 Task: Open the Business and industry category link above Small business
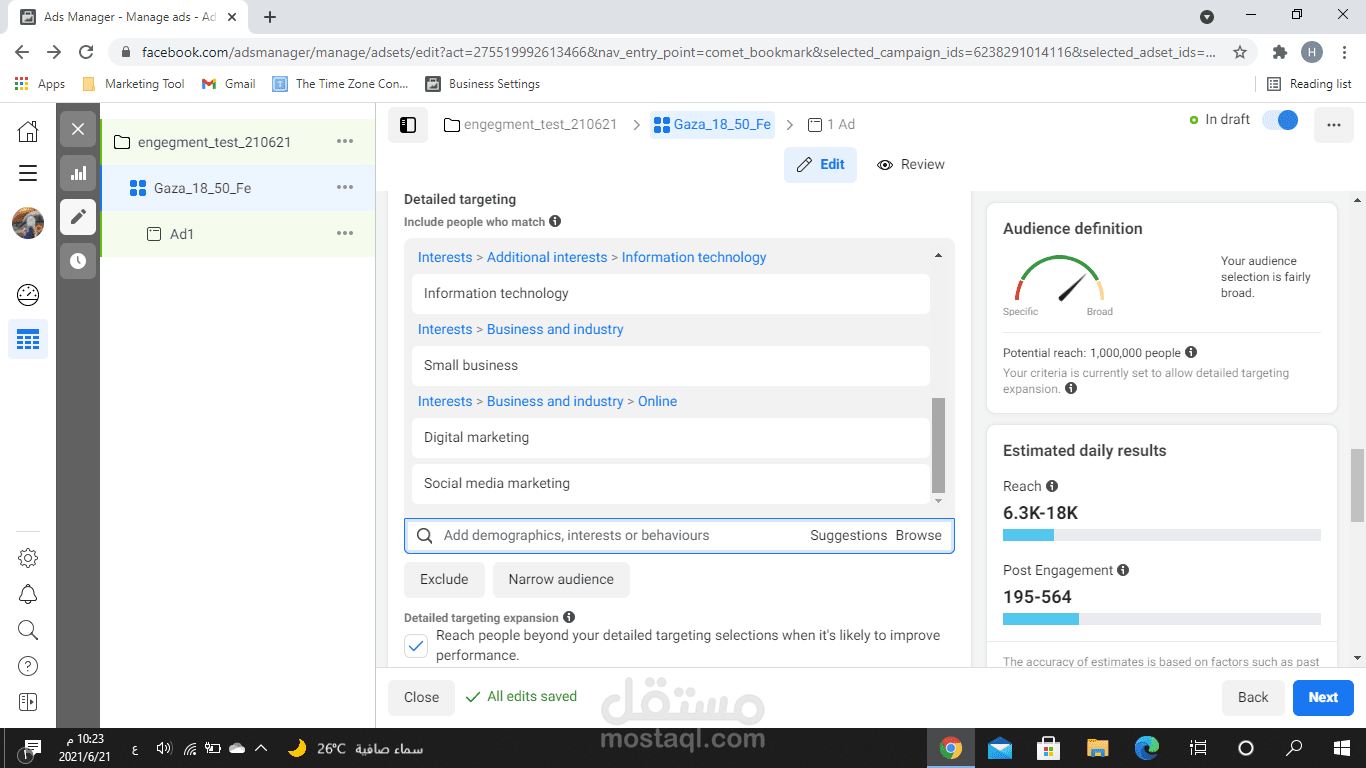555,329
